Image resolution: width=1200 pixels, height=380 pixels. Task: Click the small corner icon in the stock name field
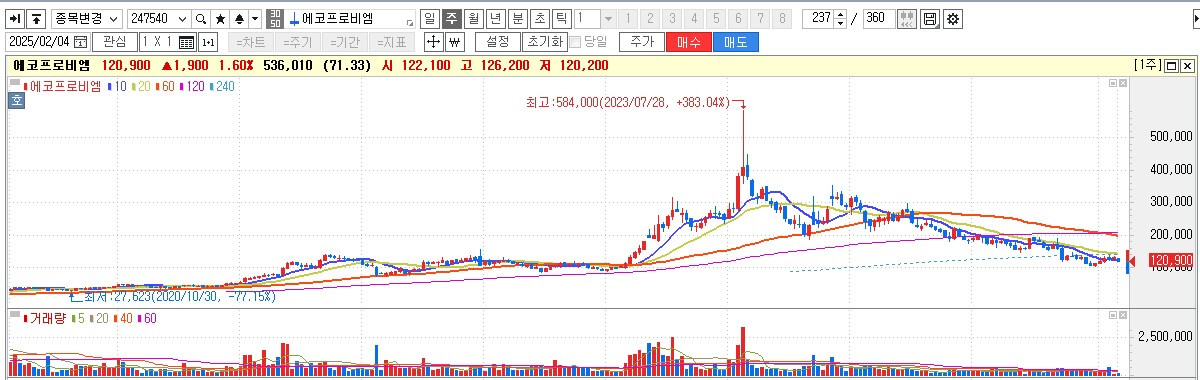point(410,22)
